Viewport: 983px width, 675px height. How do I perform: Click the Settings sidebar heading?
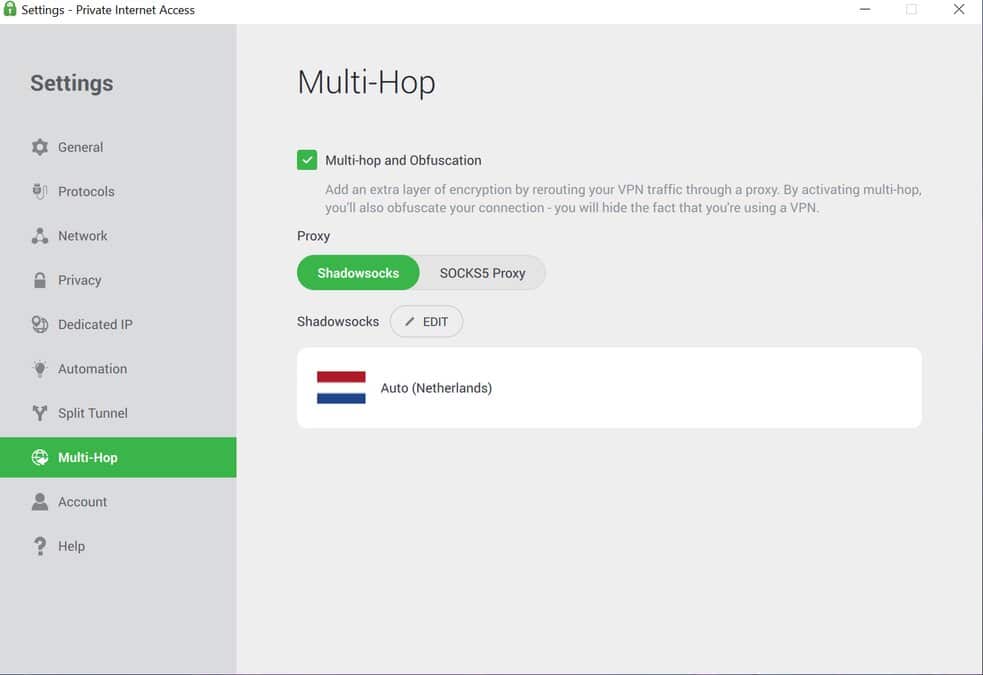[x=71, y=83]
